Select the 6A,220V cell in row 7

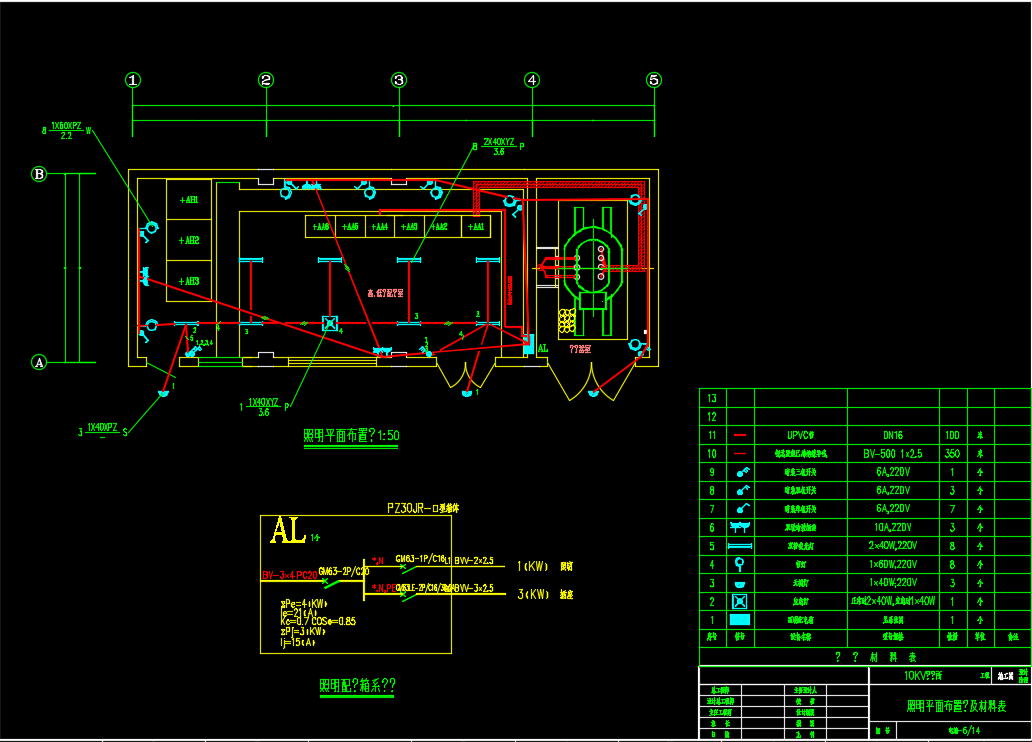893,509
